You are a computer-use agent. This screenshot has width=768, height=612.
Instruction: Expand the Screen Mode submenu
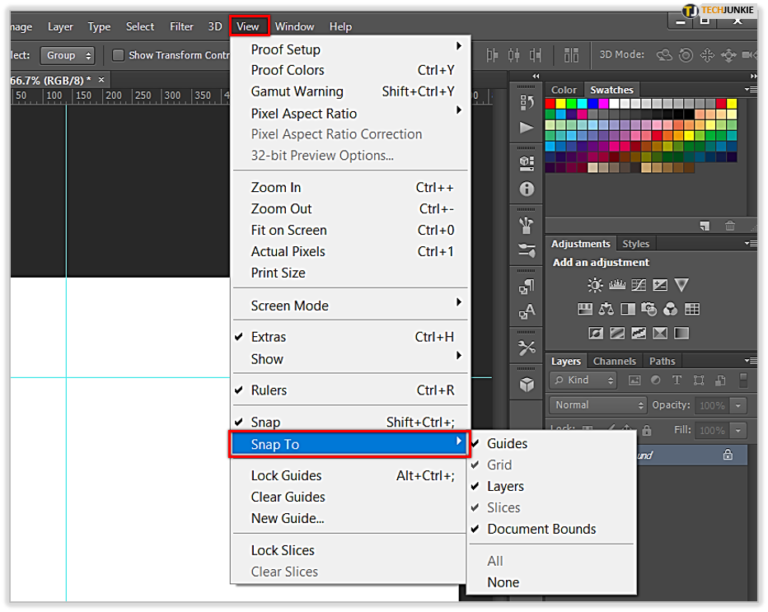click(x=350, y=306)
